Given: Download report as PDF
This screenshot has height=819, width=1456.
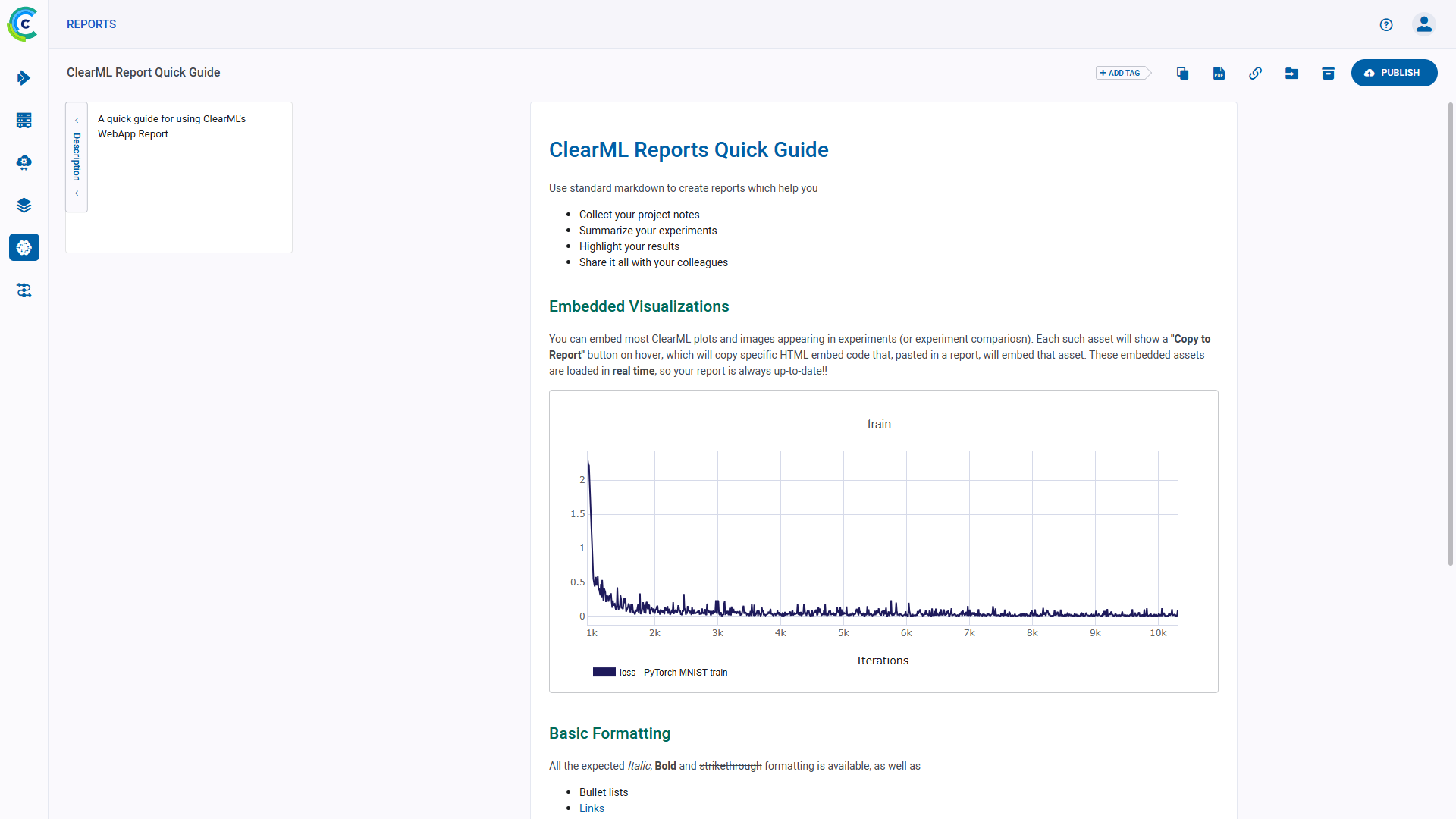Looking at the screenshot, I should [1219, 73].
